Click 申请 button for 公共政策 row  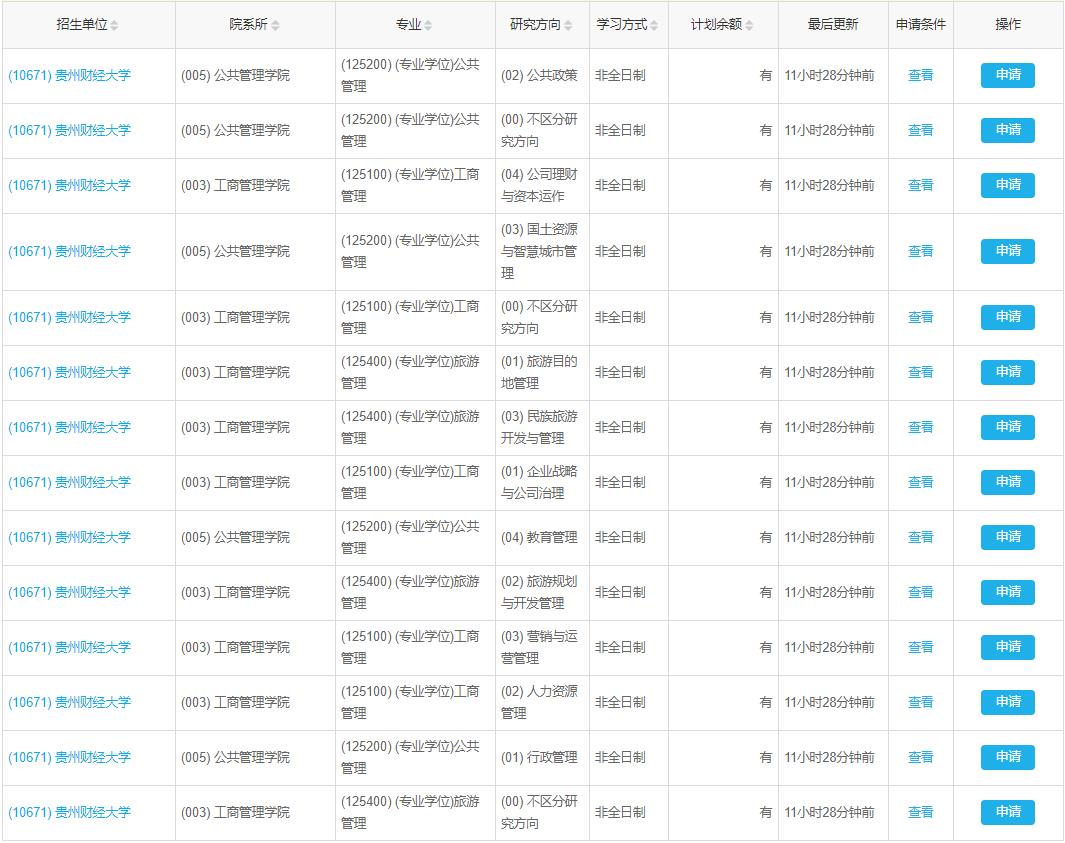coord(1007,75)
